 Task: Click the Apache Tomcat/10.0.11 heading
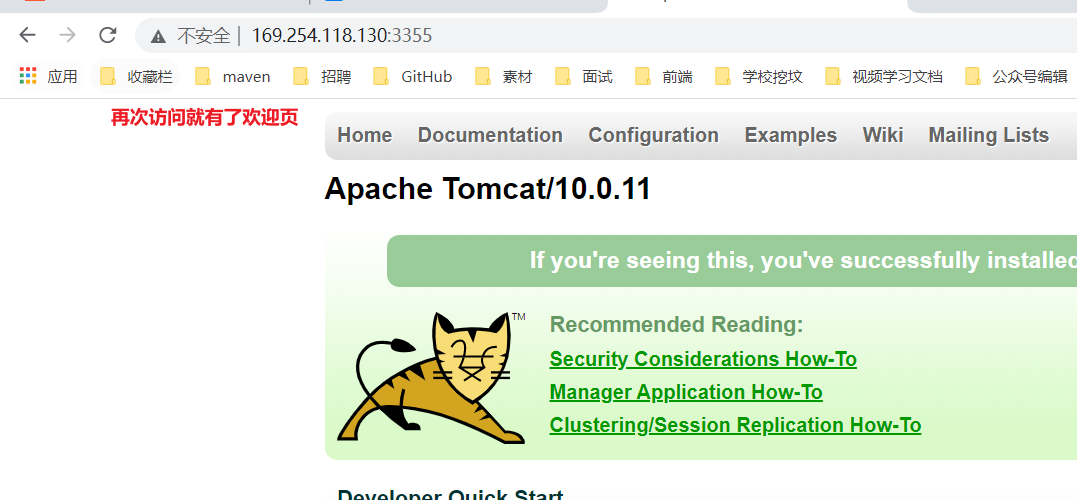pyautogui.click(x=488, y=189)
